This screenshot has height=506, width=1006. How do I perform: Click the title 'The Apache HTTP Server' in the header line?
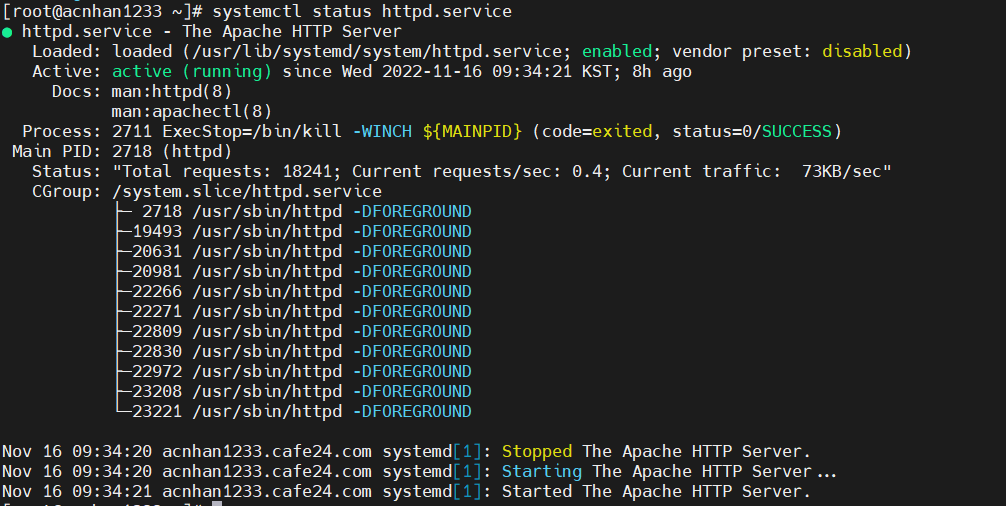point(292,31)
